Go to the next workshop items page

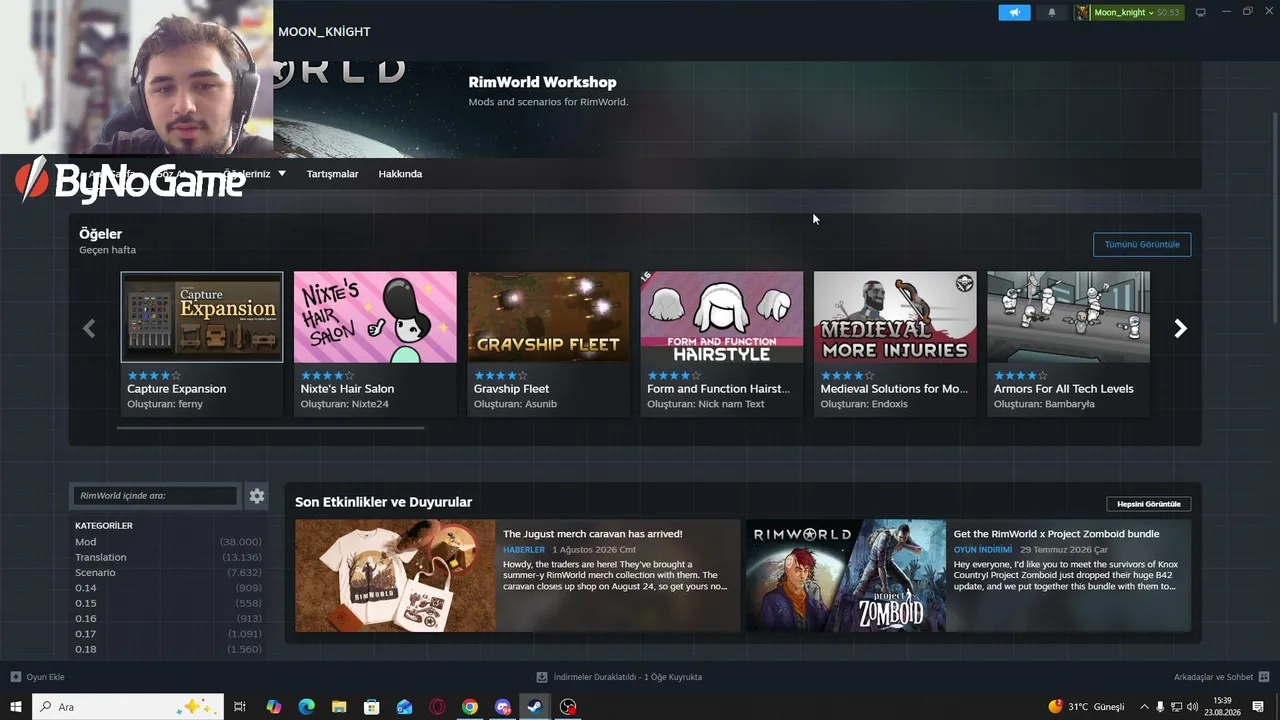pos(1180,328)
